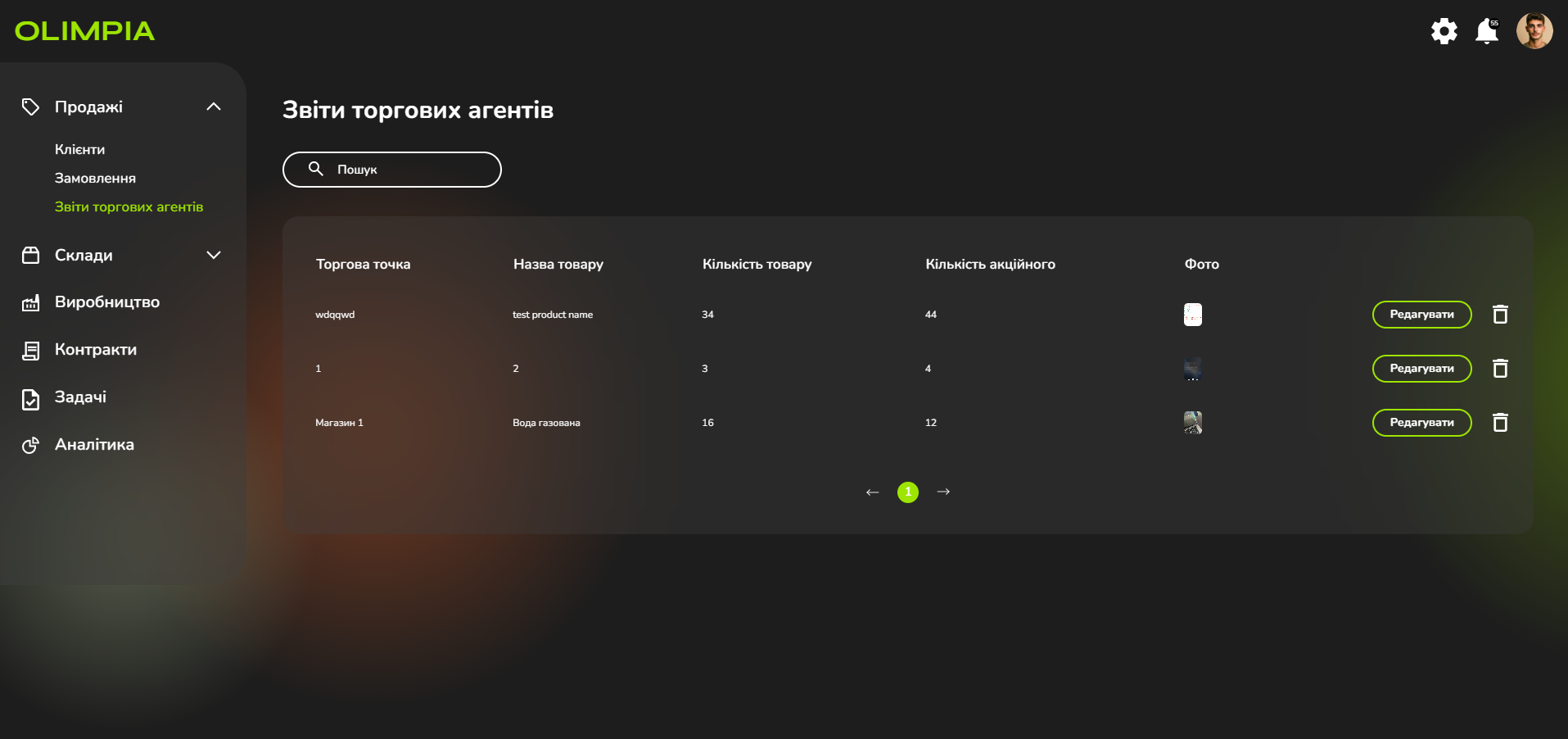Viewport: 1568px width, 739px height.
Task: Open the Продажі menu item
Action: [x=88, y=107]
